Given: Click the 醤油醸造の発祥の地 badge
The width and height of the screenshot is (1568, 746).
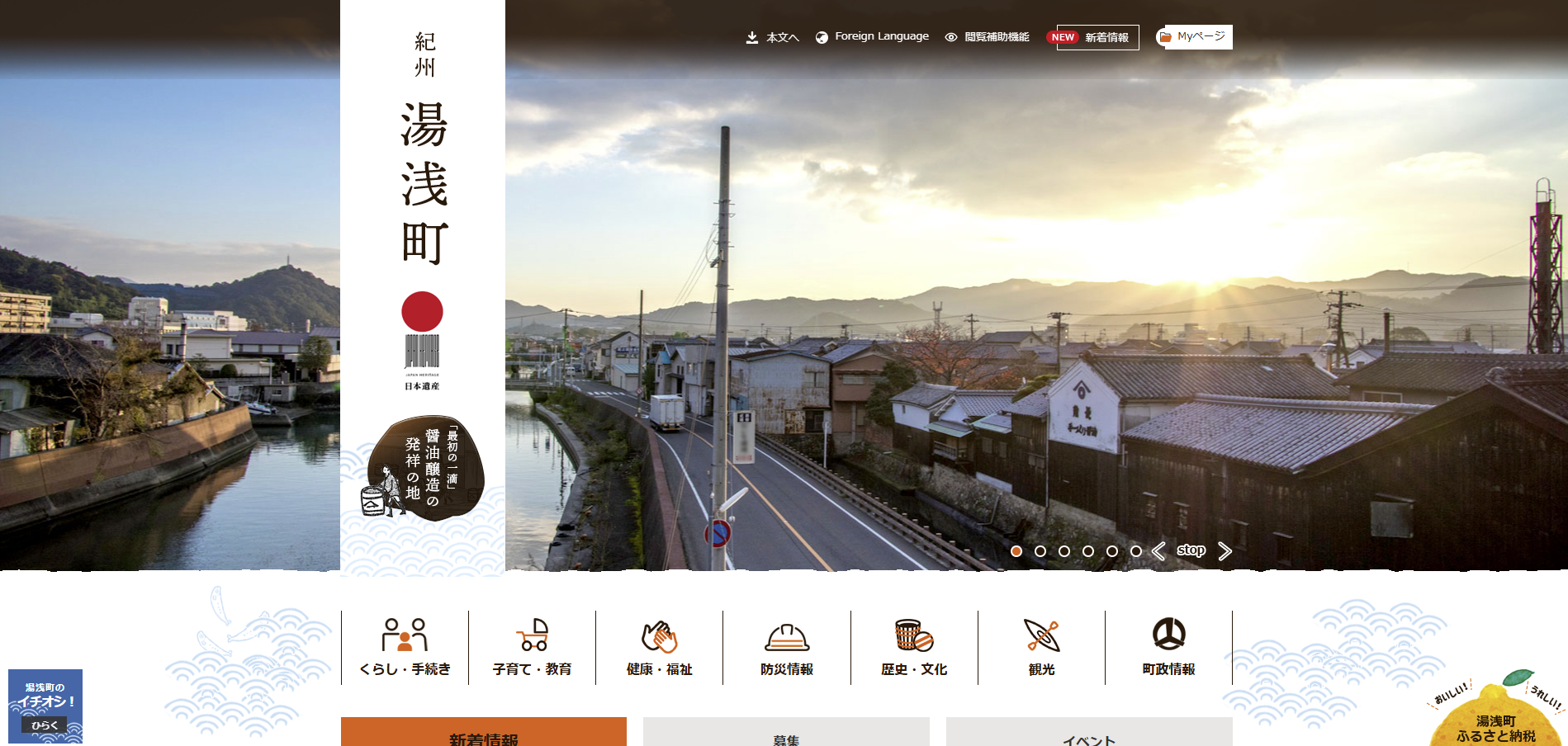Looking at the screenshot, I should (x=424, y=468).
